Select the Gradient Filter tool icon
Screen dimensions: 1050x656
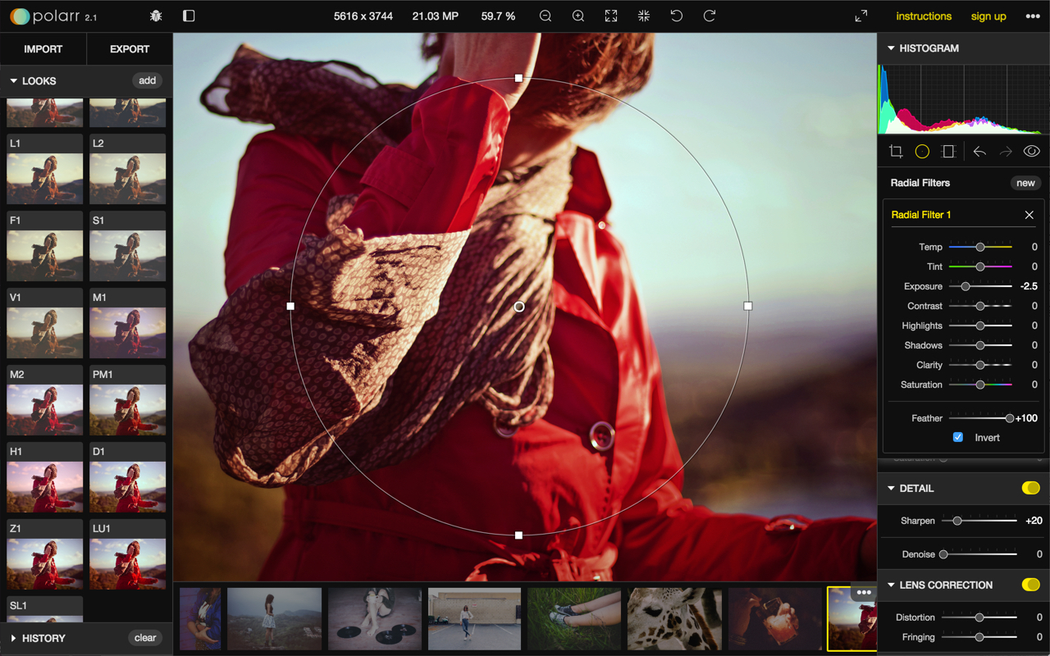[949, 152]
